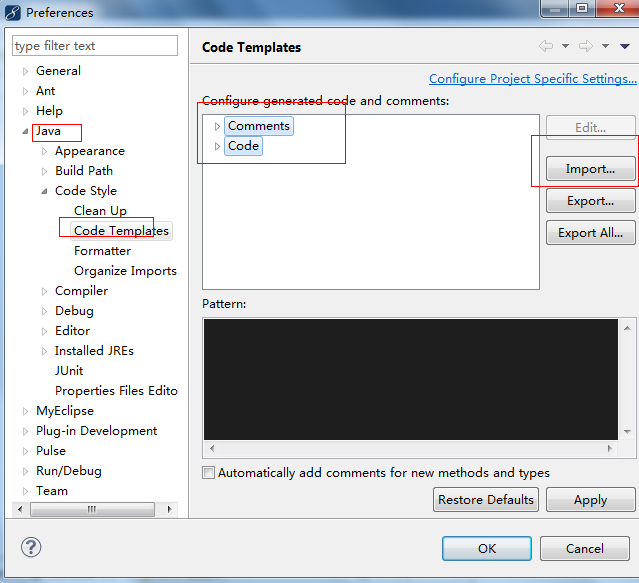Click the Edit... button

coord(591,128)
